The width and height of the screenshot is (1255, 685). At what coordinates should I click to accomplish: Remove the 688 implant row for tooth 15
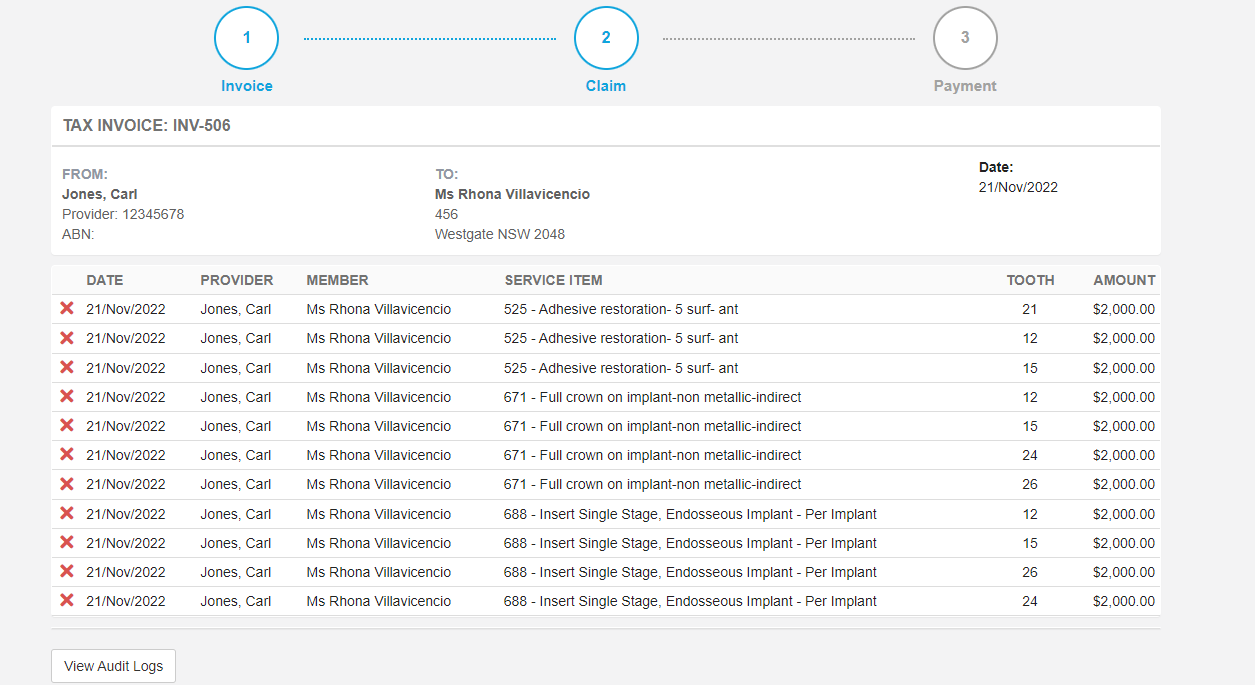pos(67,542)
